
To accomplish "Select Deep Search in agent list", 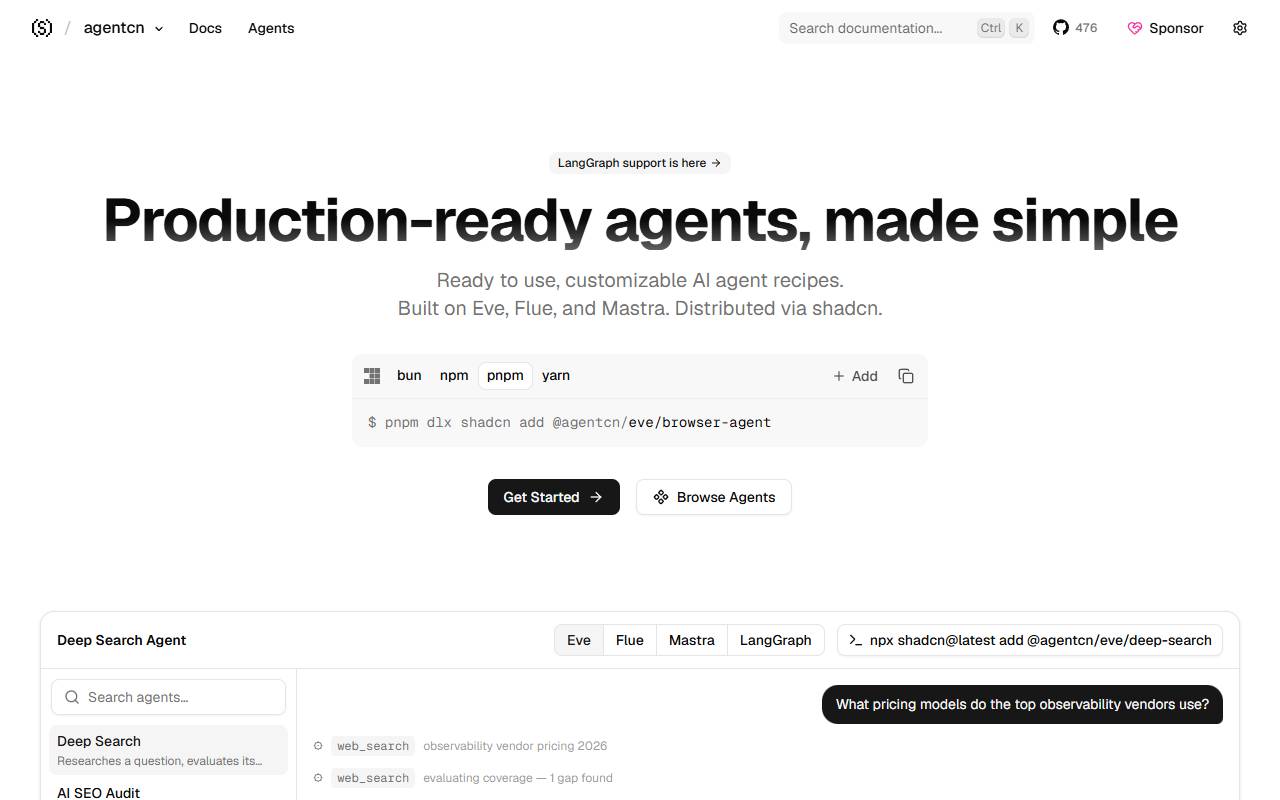I will 168,750.
